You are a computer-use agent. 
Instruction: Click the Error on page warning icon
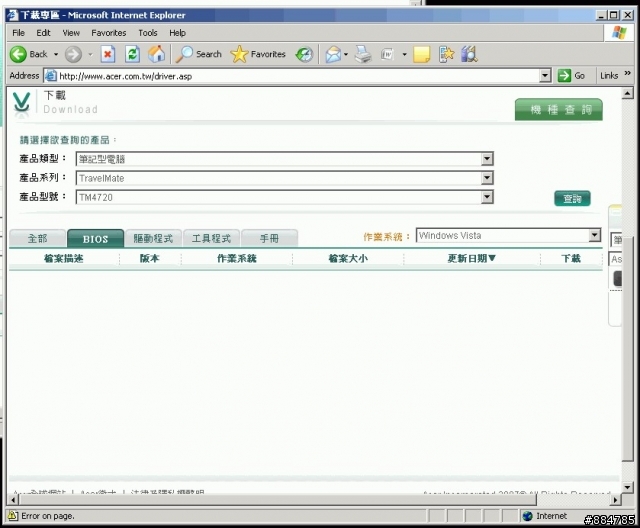[x=13, y=516]
